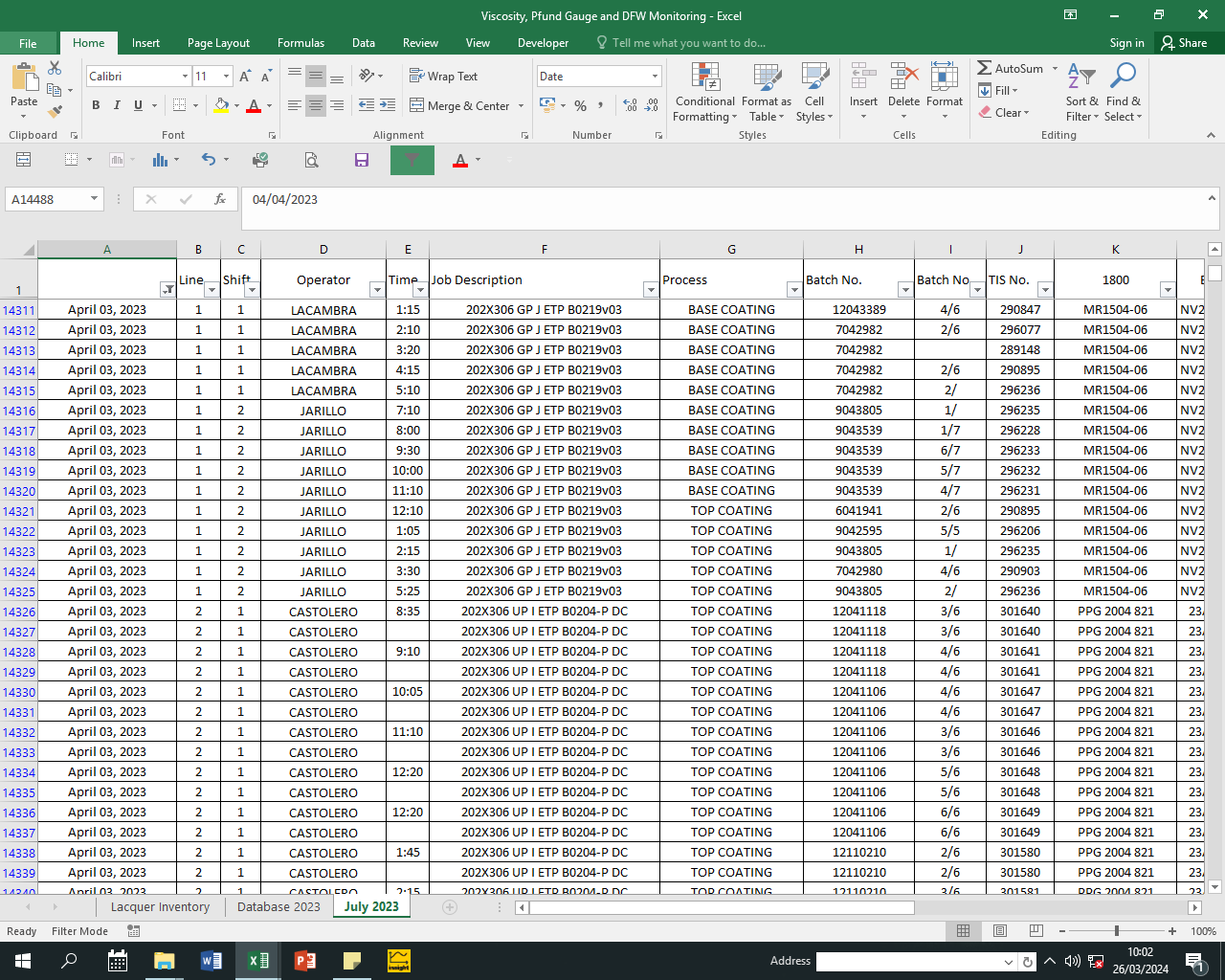Click the Format Painter brush icon
The image size is (1225, 980).
pyautogui.click(x=55, y=111)
